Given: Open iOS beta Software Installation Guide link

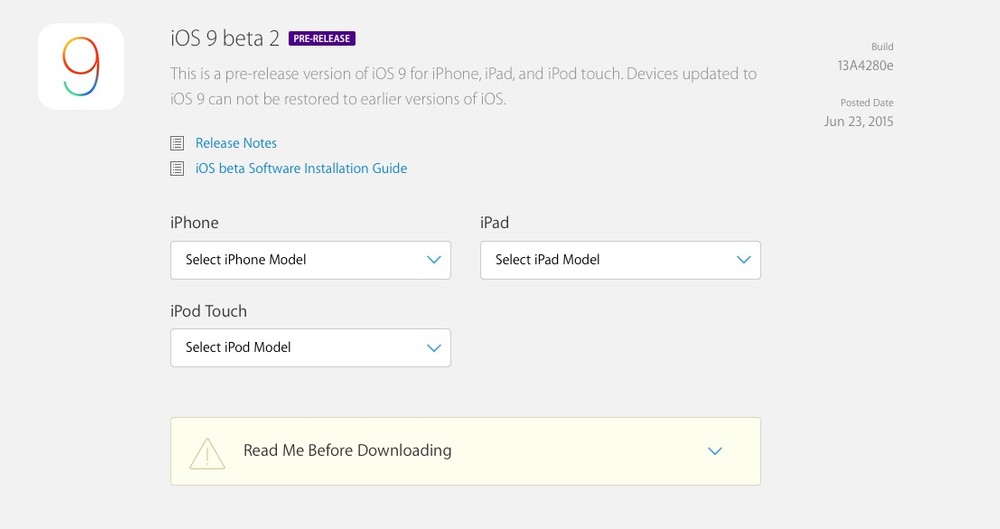Looking at the screenshot, I should 301,168.
